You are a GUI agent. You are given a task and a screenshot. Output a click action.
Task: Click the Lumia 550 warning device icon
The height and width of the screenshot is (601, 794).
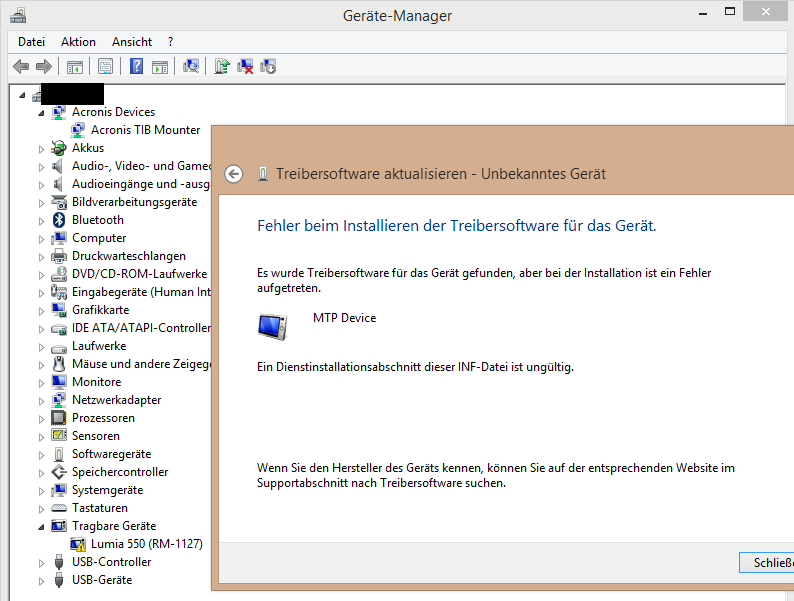(78, 544)
